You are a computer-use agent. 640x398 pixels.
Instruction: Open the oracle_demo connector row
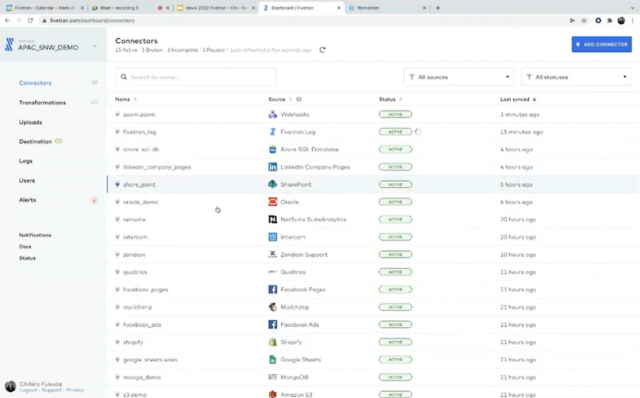click(373, 202)
